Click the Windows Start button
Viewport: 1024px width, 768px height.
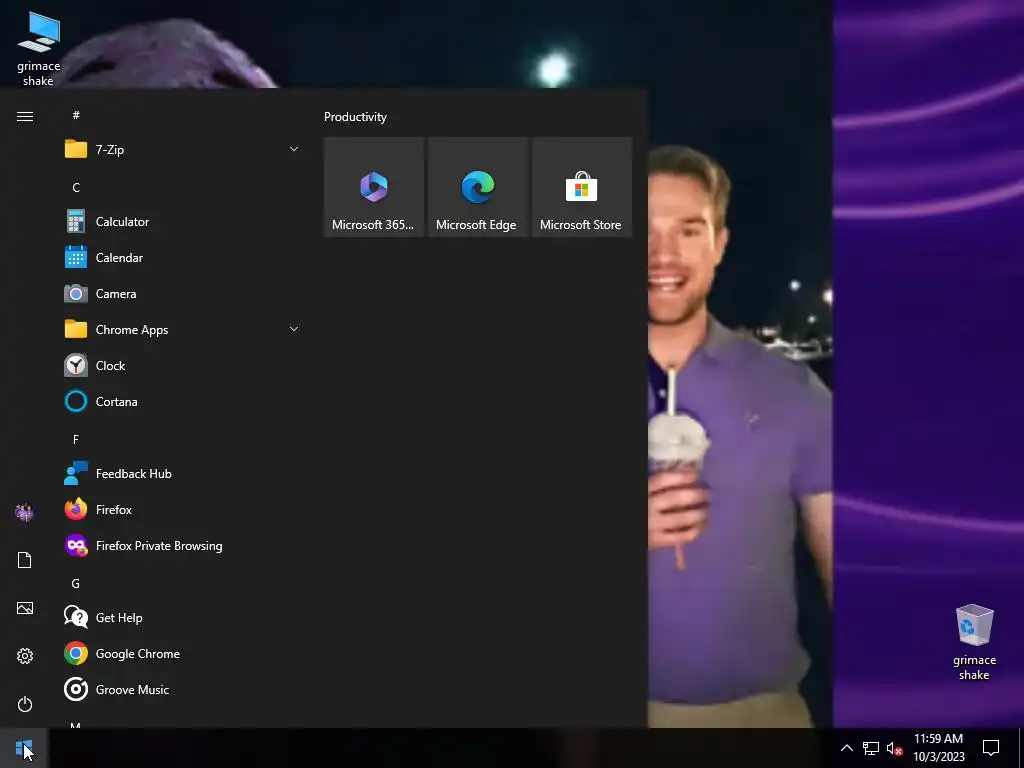point(24,748)
